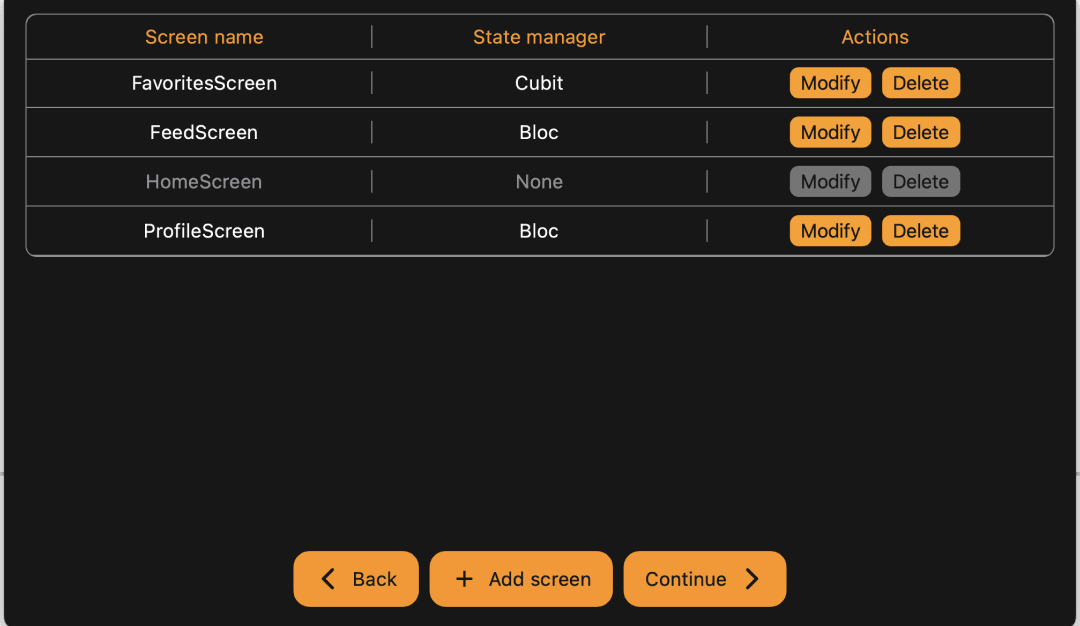Select the FavoritesScreen row label
This screenshot has width=1080, height=626.
[204, 83]
